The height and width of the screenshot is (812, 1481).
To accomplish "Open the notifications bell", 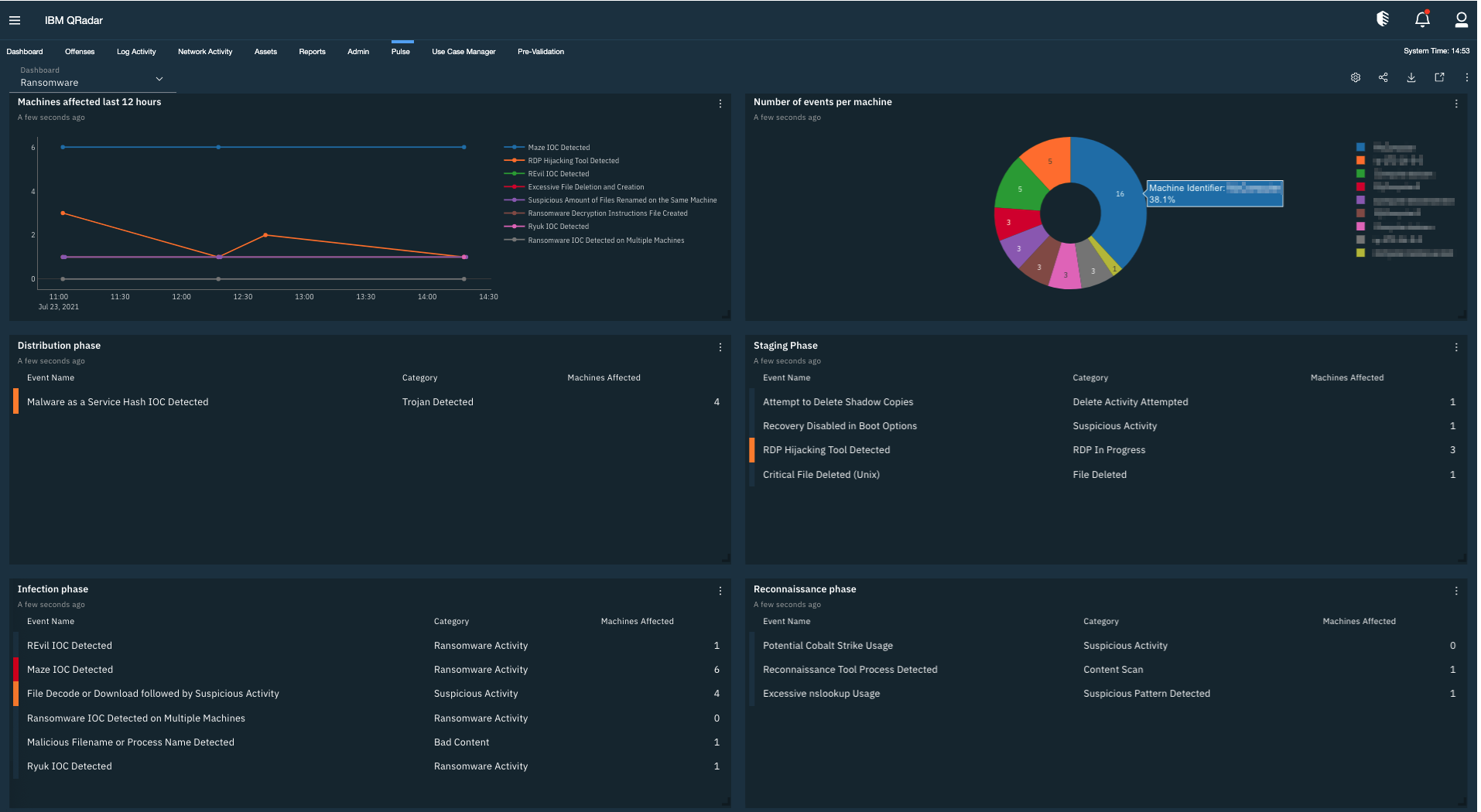I will pos(1422,19).
